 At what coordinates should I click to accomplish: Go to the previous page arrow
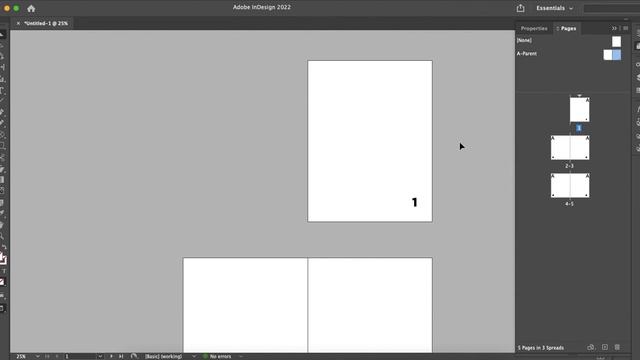click(x=57, y=356)
